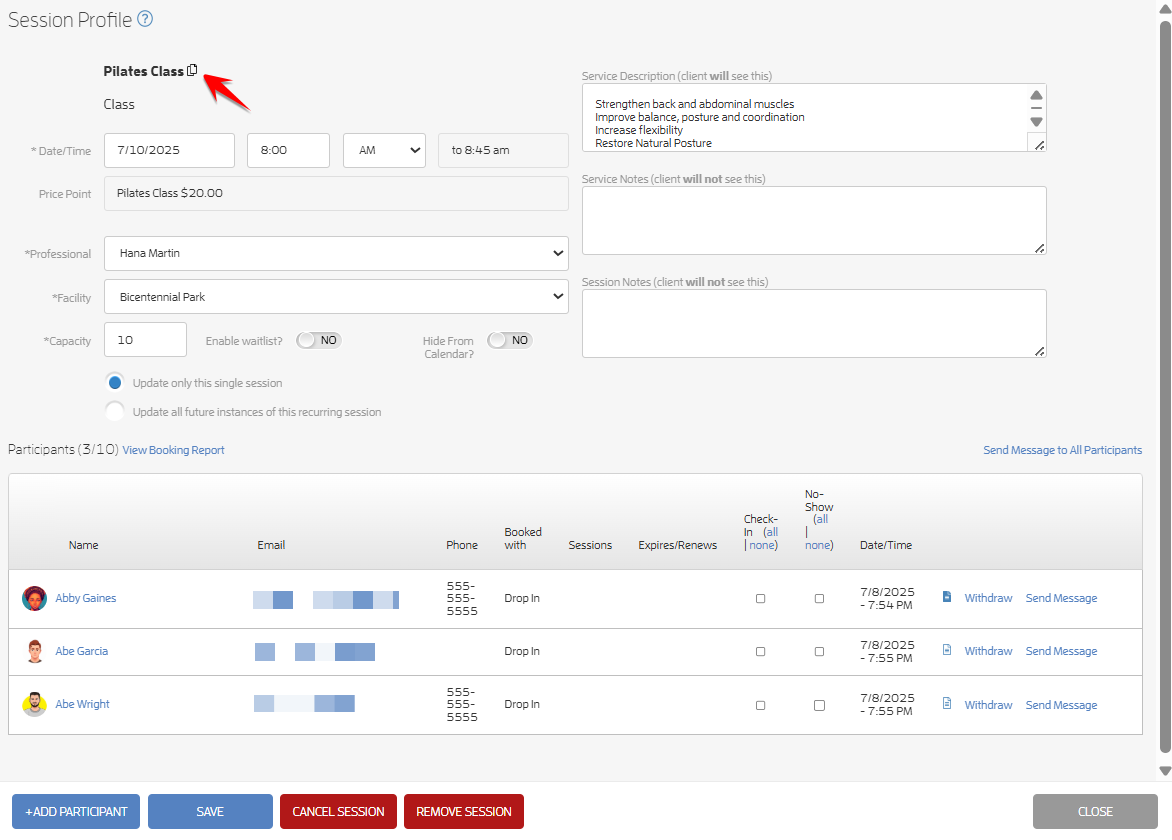Click the copy icon next to Pilates Class
This screenshot has width=1172, height=840.
[x=192, y=70]
